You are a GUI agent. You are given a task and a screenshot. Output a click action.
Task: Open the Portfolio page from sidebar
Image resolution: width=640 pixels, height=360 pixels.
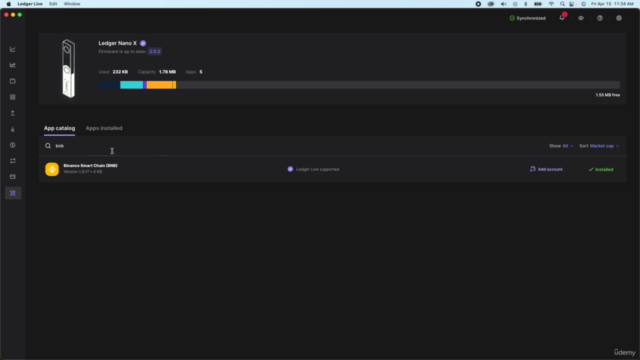click(x=13, y=49)
